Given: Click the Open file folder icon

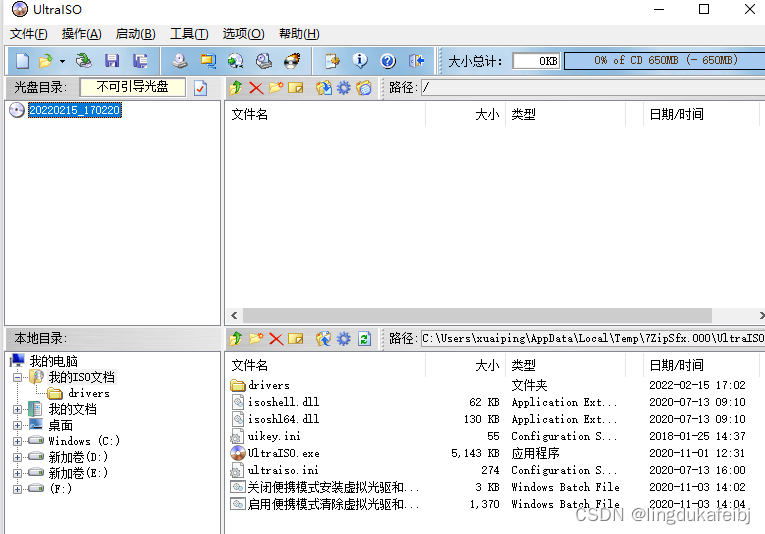Looking at the screenshot, I should [x=45, y=61].
